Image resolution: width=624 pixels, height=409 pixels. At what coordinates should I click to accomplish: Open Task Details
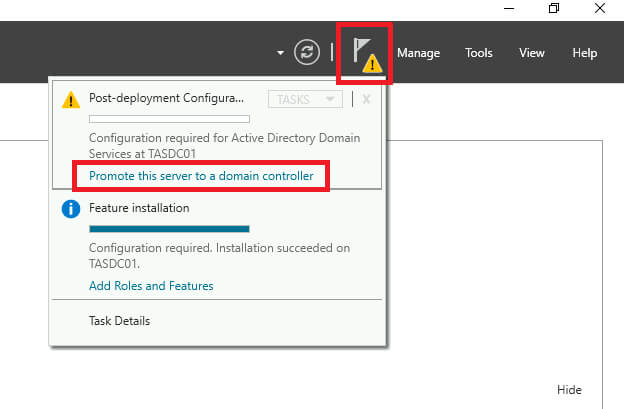119,321
